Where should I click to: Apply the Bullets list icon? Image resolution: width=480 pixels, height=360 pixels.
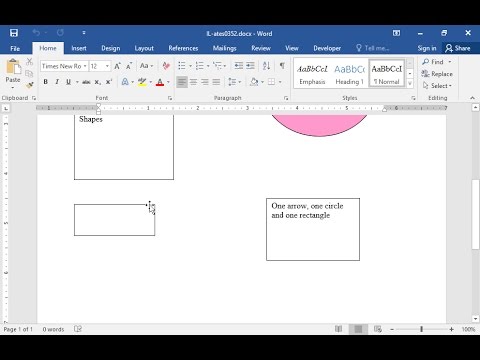pos(182,66)
